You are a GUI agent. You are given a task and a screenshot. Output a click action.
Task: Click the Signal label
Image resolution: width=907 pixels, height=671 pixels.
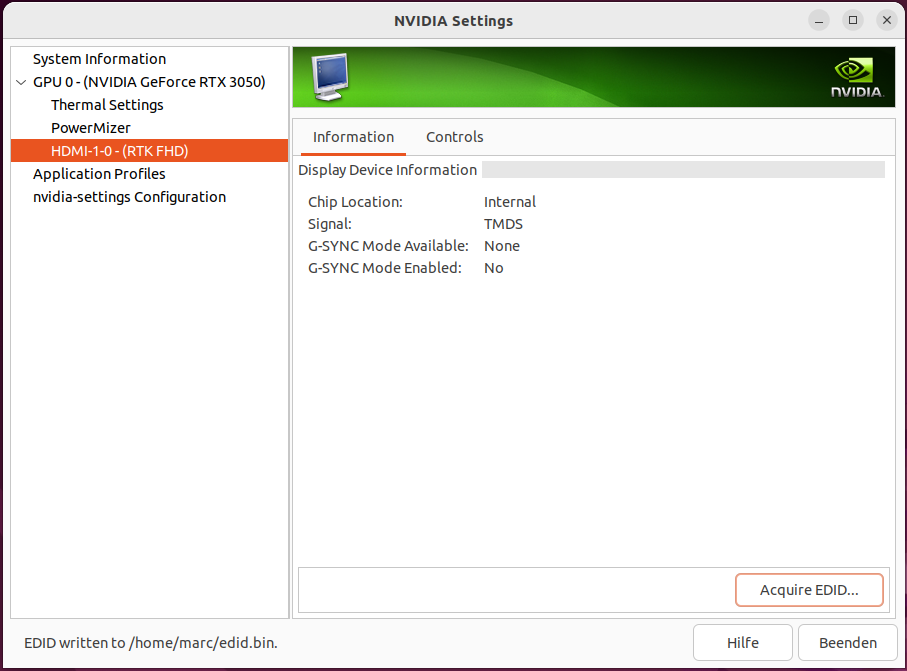(x=330, y=224)
